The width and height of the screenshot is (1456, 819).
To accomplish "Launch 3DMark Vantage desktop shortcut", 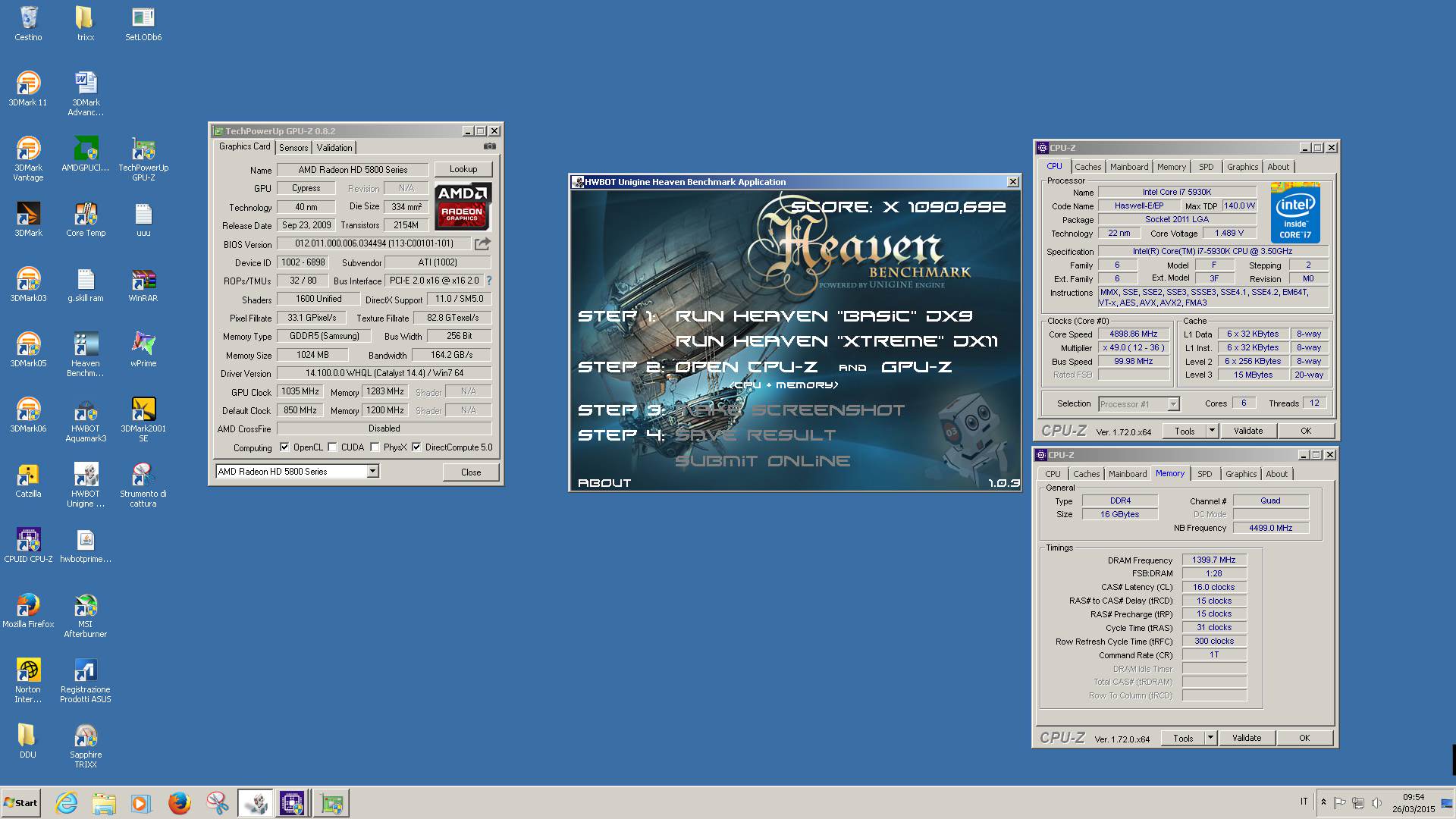I will tap(28, 159).
